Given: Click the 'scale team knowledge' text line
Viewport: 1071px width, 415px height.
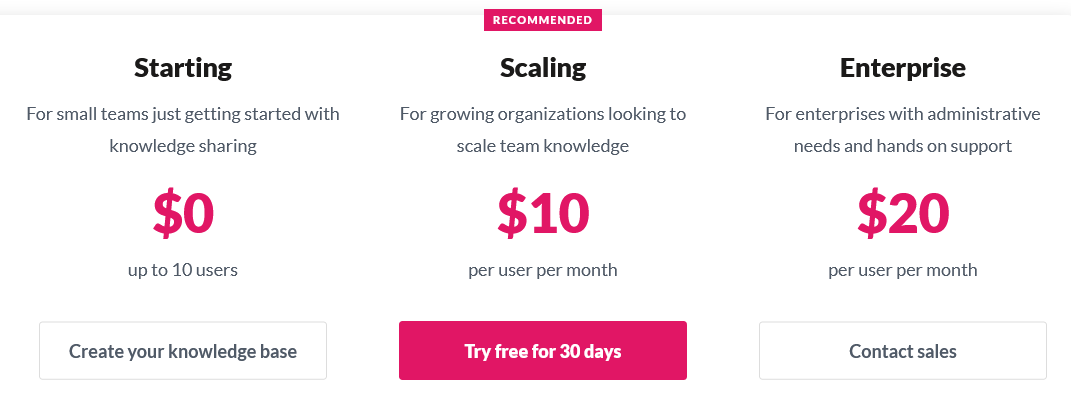Looking at the screenshot, I should pos(543,146).
